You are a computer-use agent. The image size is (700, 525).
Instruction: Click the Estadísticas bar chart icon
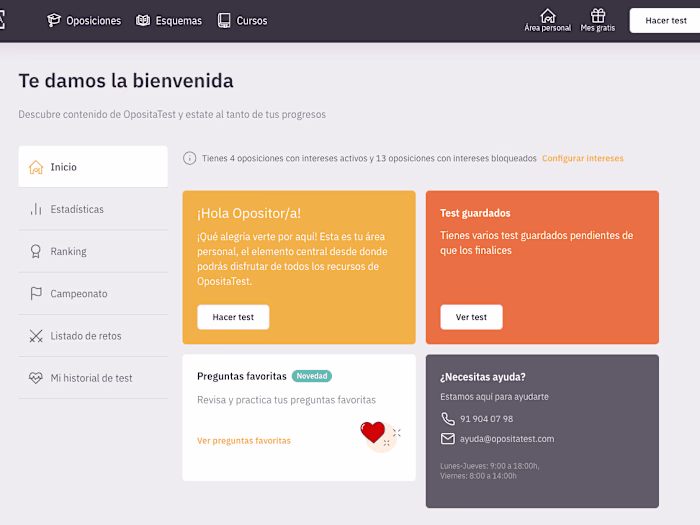(36, 209)
